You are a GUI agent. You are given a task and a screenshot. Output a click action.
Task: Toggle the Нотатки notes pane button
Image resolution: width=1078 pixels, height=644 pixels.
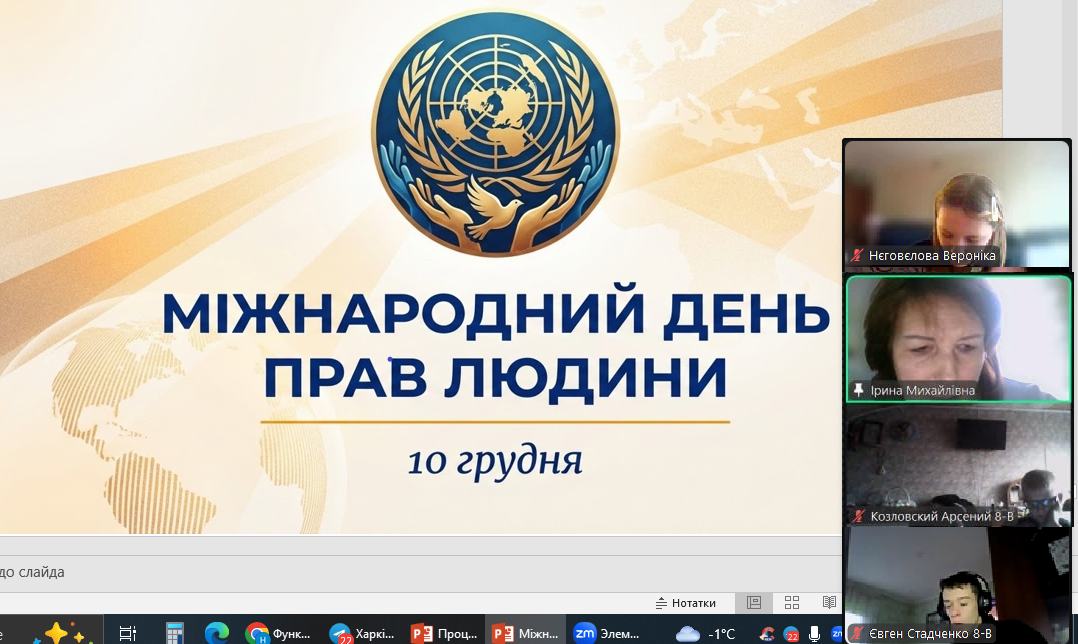686,603
